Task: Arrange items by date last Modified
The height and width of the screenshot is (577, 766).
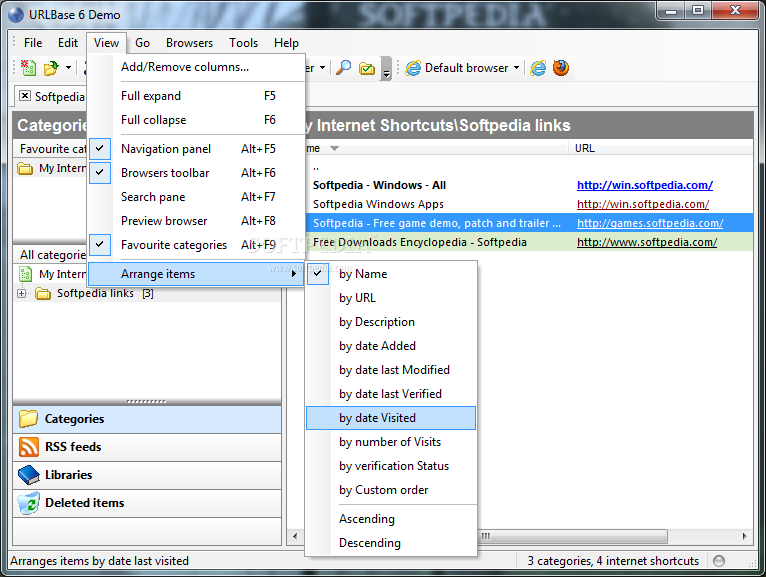Action: coord(391,370)
